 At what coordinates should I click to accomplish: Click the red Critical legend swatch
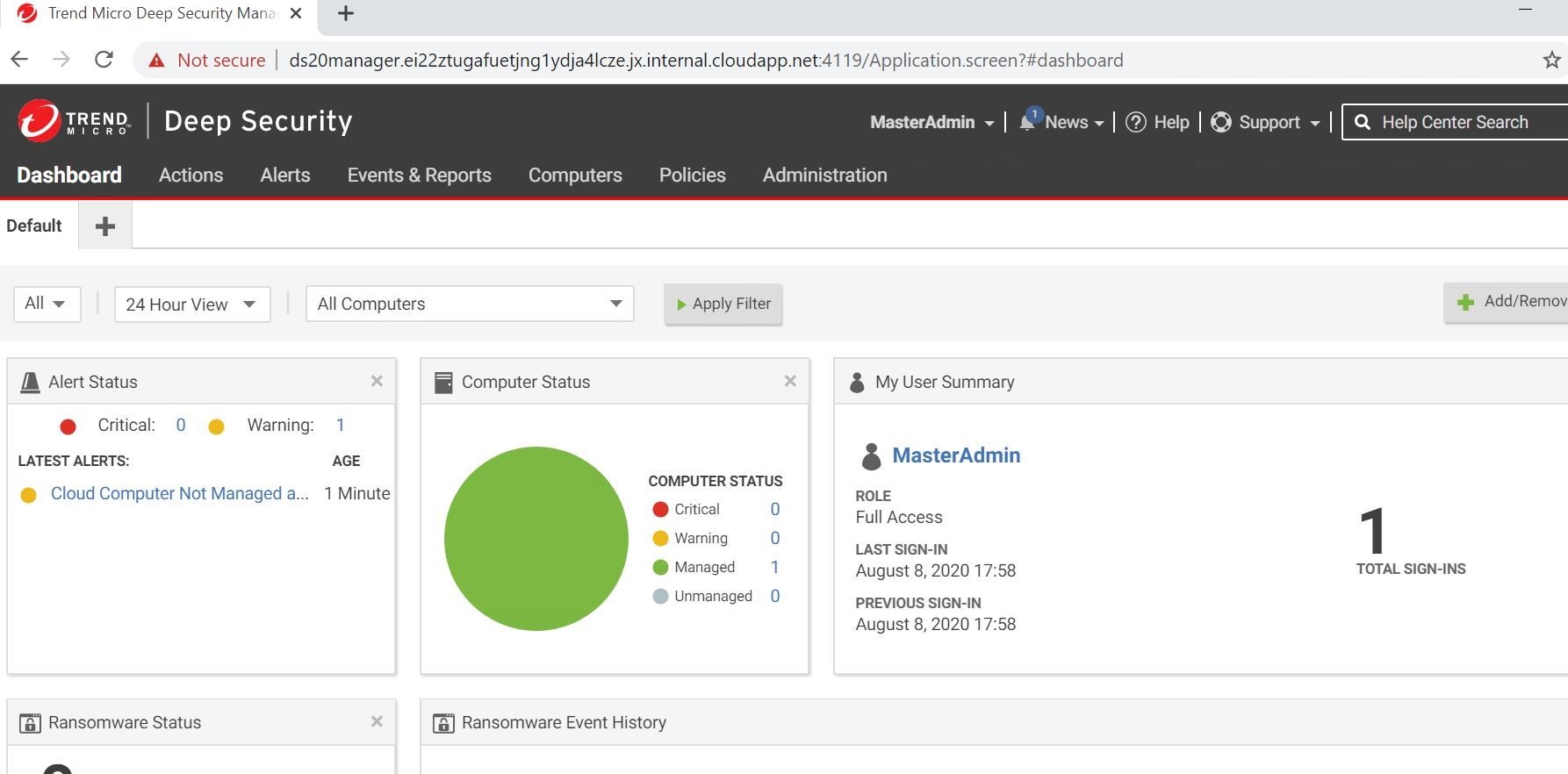(x=661, y=510)
